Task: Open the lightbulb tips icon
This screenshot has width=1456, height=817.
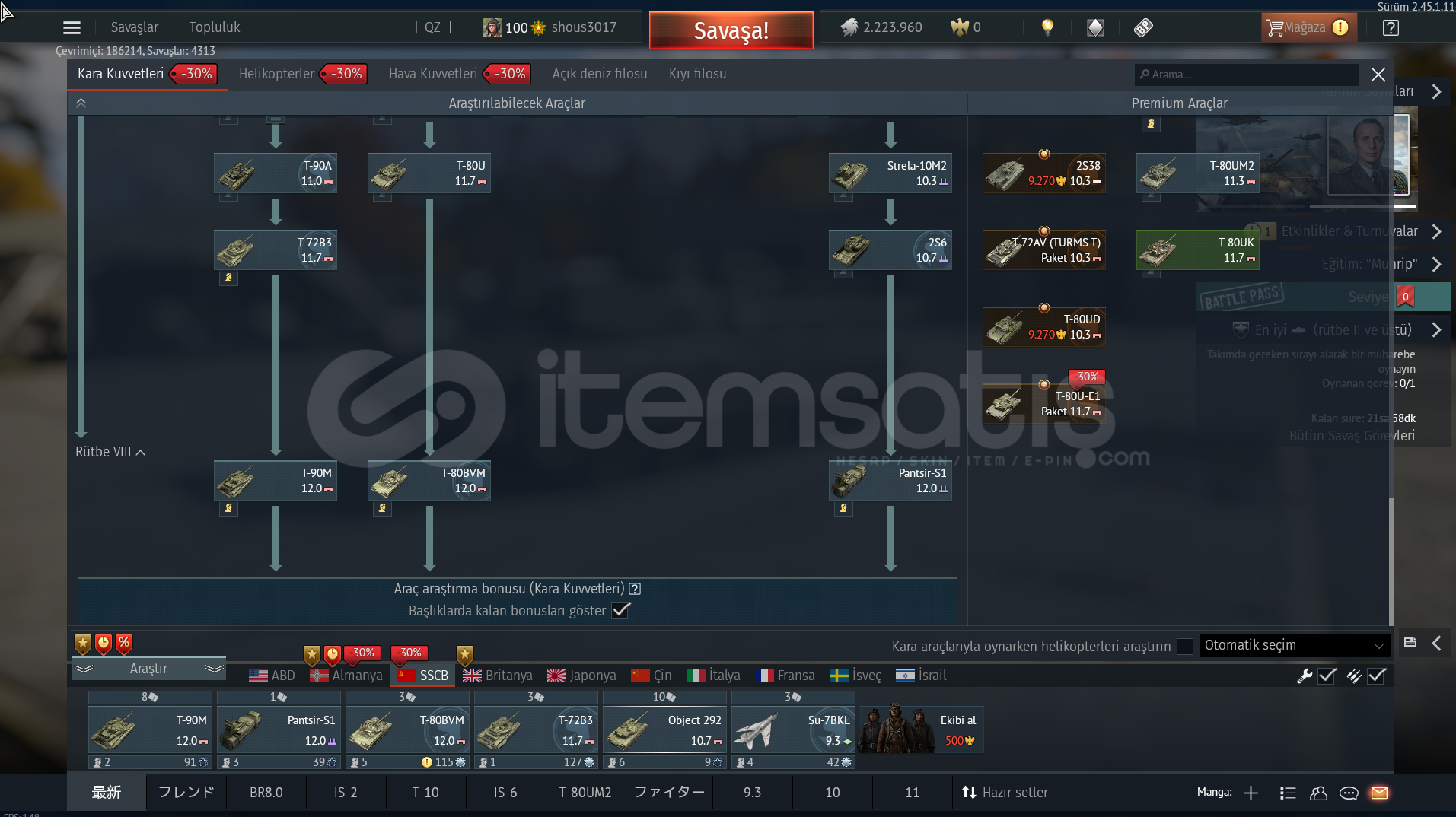Action: tap(1047, 27)
